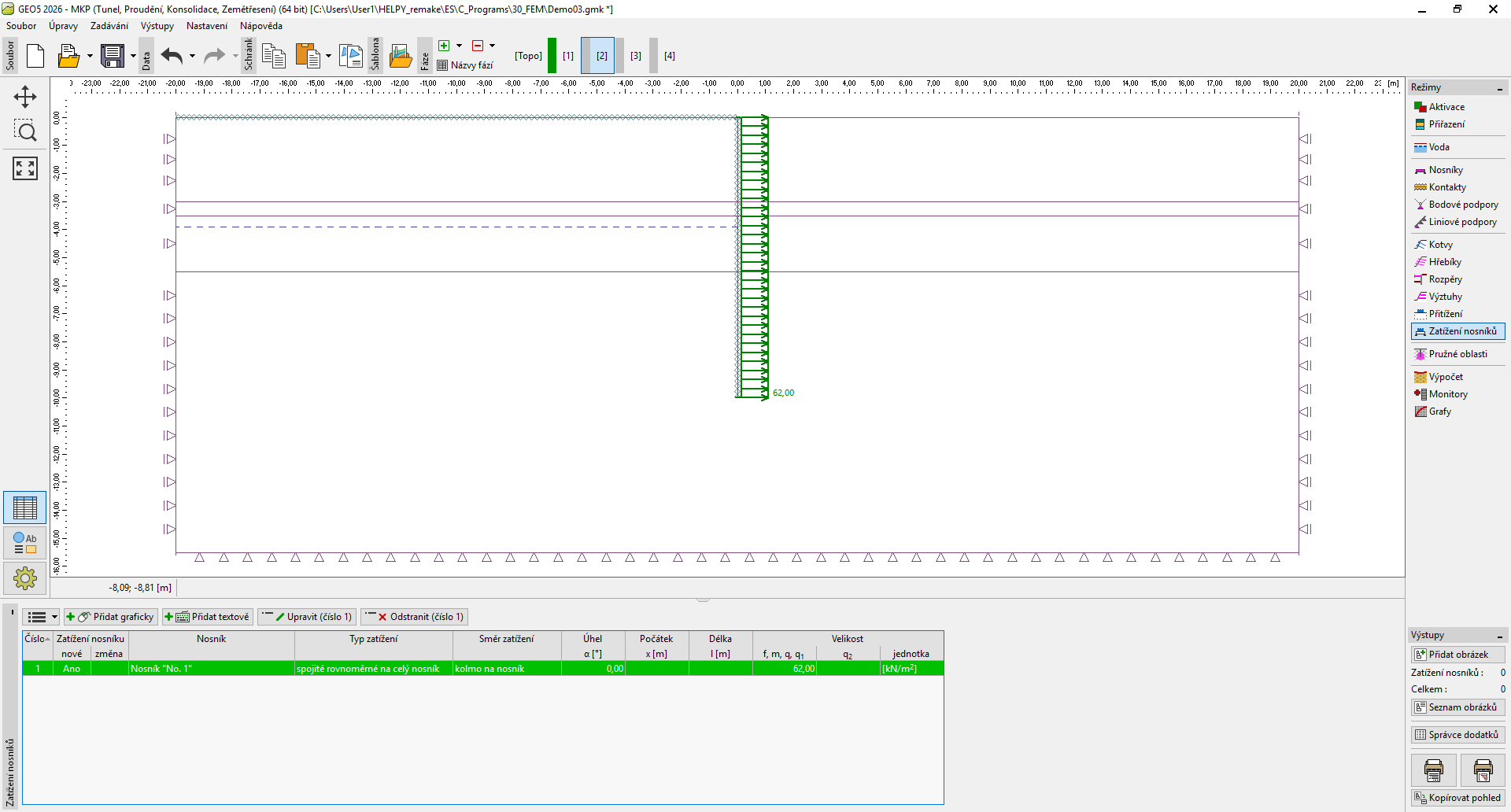The height and width of the screenshot is (812, 1511).
Task: Select the Zoom region magnifier tool
Action: coord(25,131)
